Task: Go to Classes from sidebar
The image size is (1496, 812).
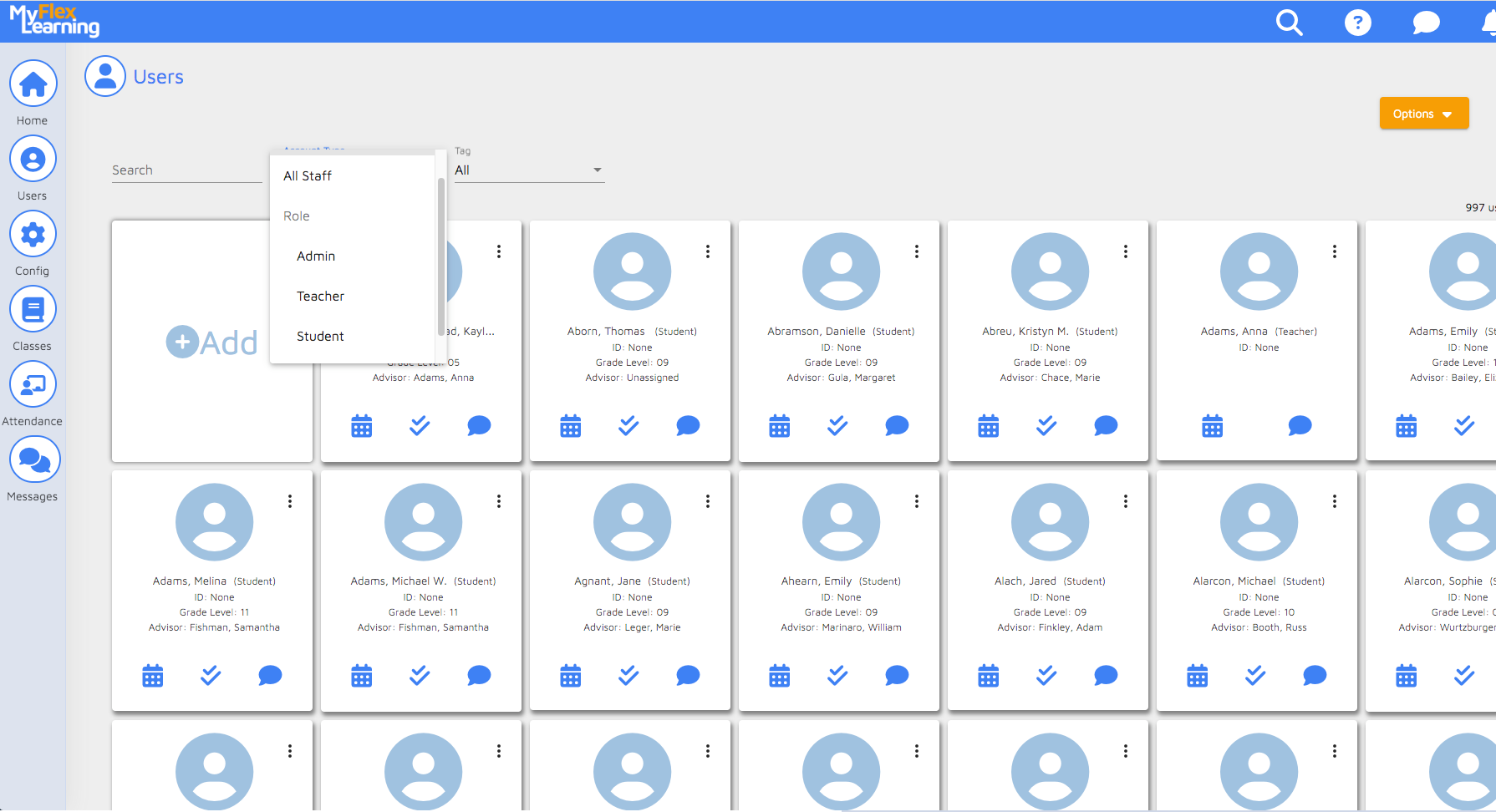Action: coord(33,309)
